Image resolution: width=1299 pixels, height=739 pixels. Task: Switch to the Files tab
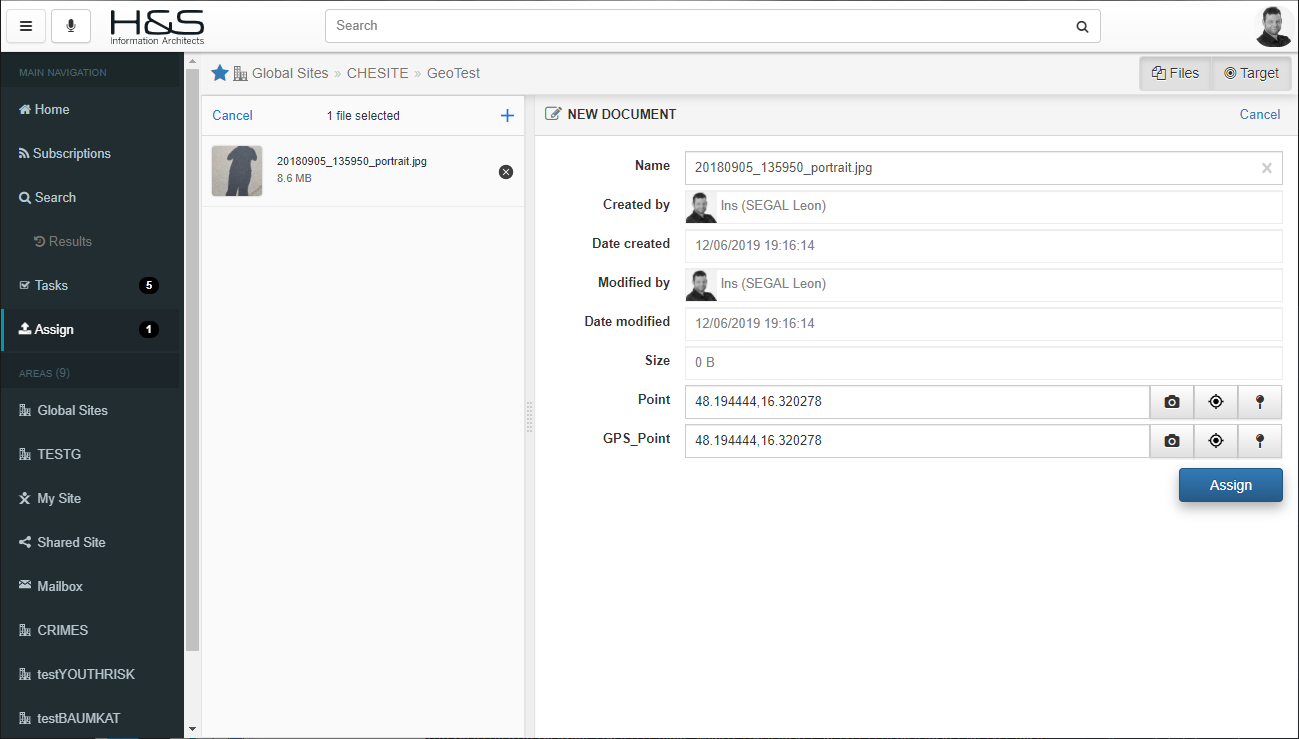(x=1176, y=73)
